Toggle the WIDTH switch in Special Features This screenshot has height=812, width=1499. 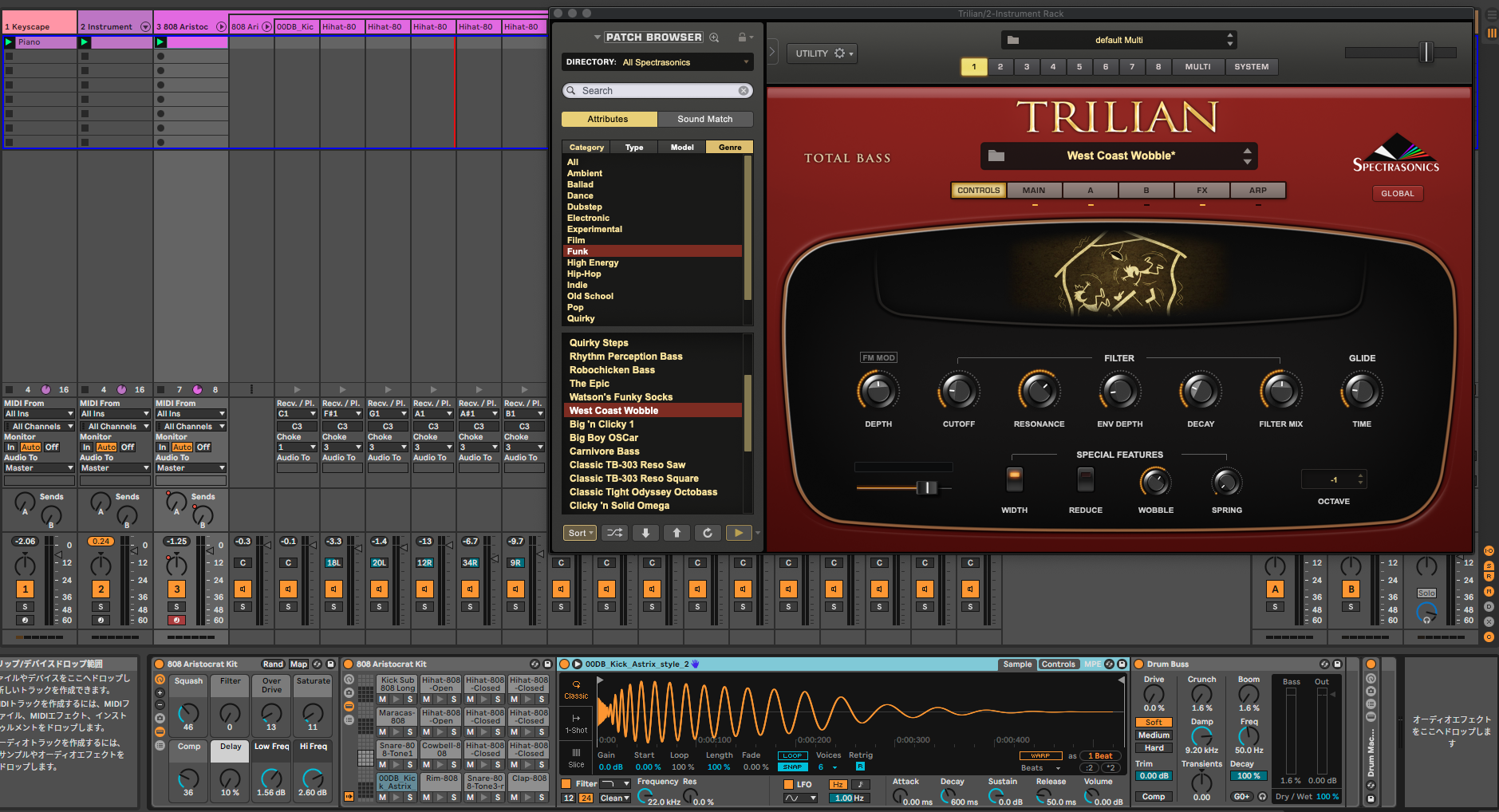point(1014,479)
